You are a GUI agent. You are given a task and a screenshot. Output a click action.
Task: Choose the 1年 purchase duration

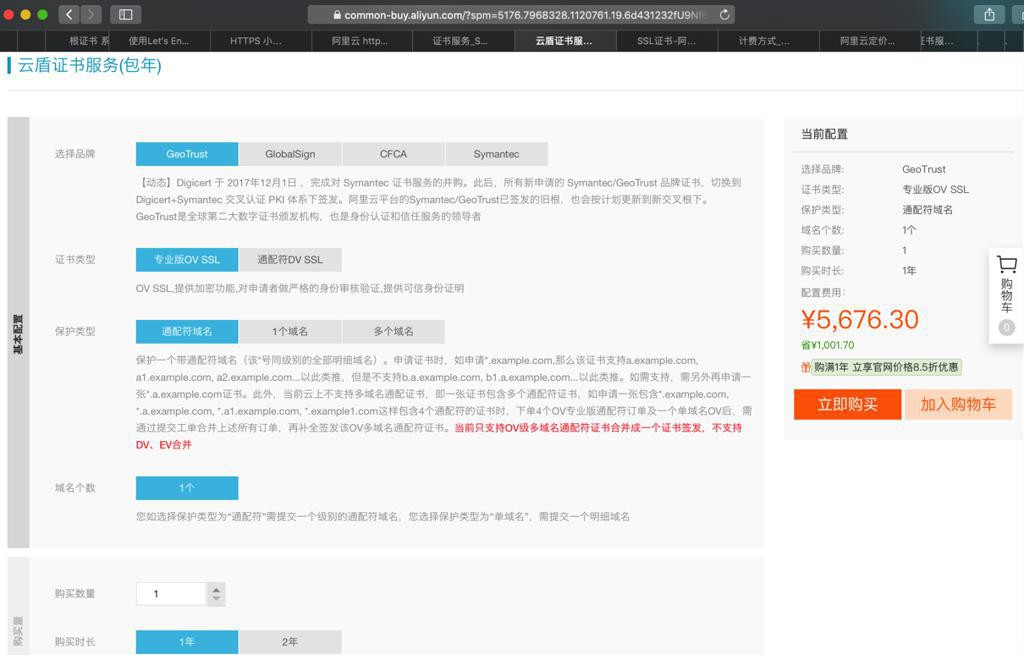tap(187, 642)
